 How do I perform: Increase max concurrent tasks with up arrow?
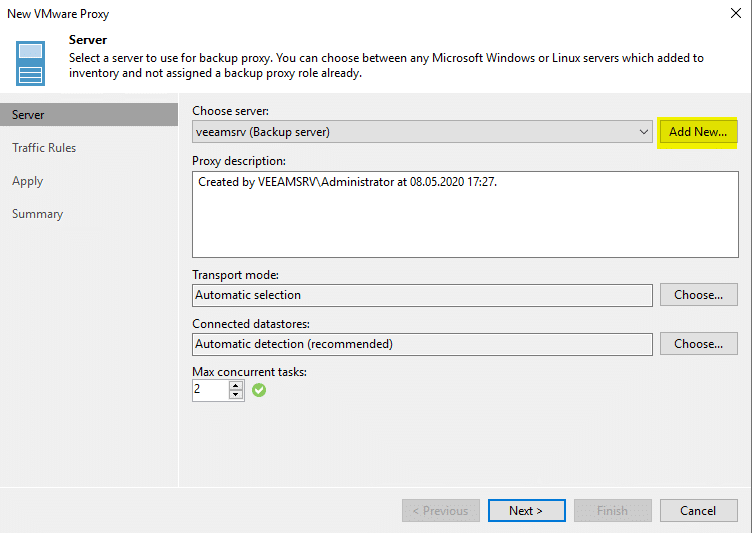(235, 386)
